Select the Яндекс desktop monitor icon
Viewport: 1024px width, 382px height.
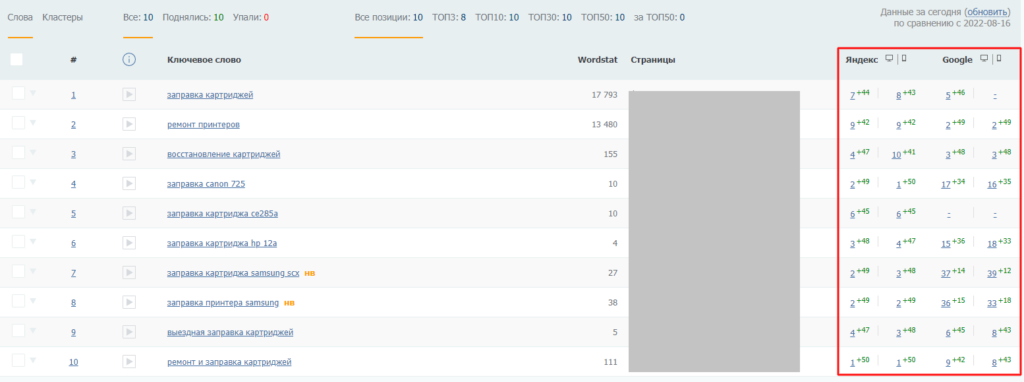click(x=889, y=59)
